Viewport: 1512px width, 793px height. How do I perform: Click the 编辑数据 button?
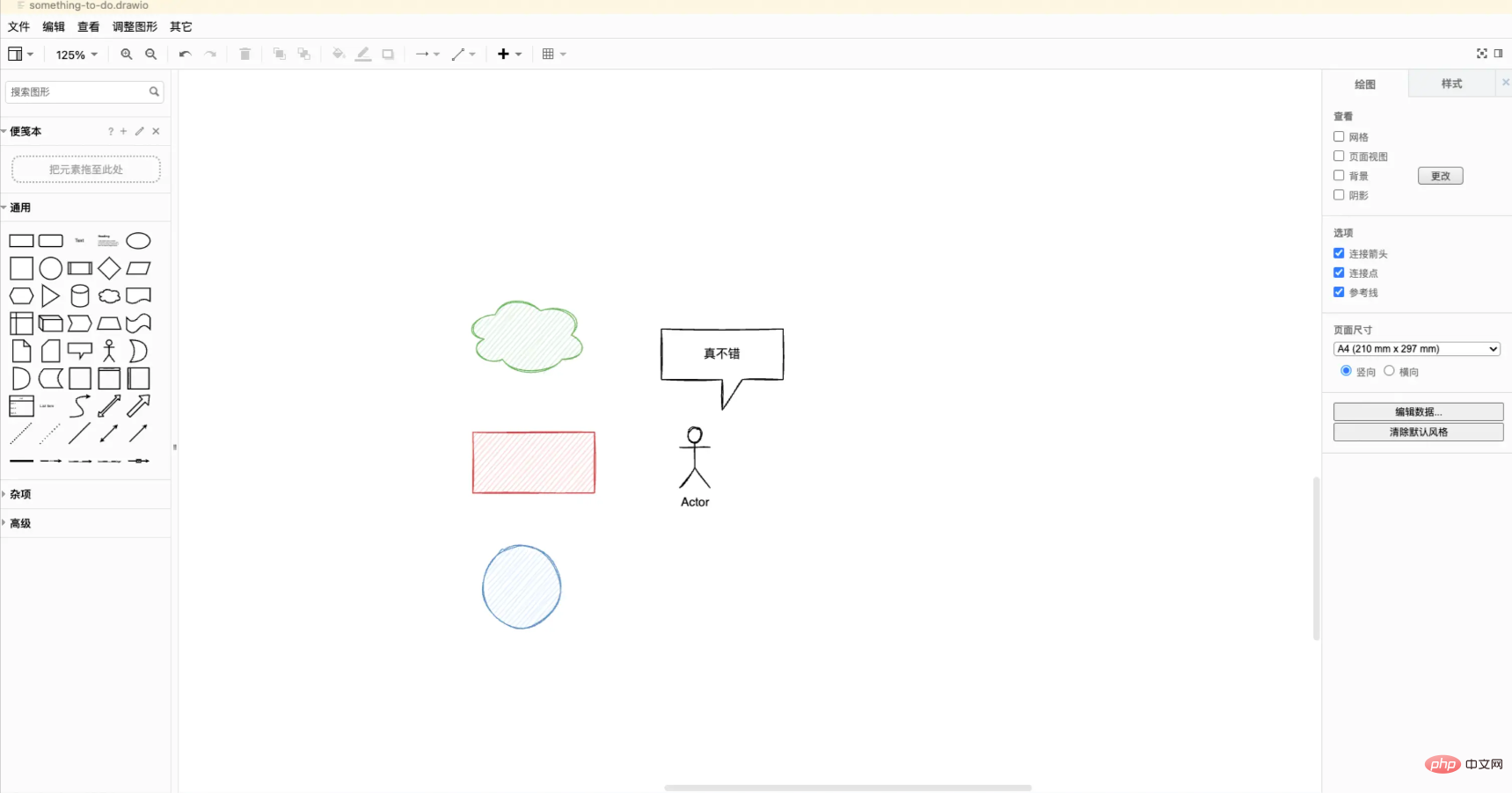(x=1418, y=411)
